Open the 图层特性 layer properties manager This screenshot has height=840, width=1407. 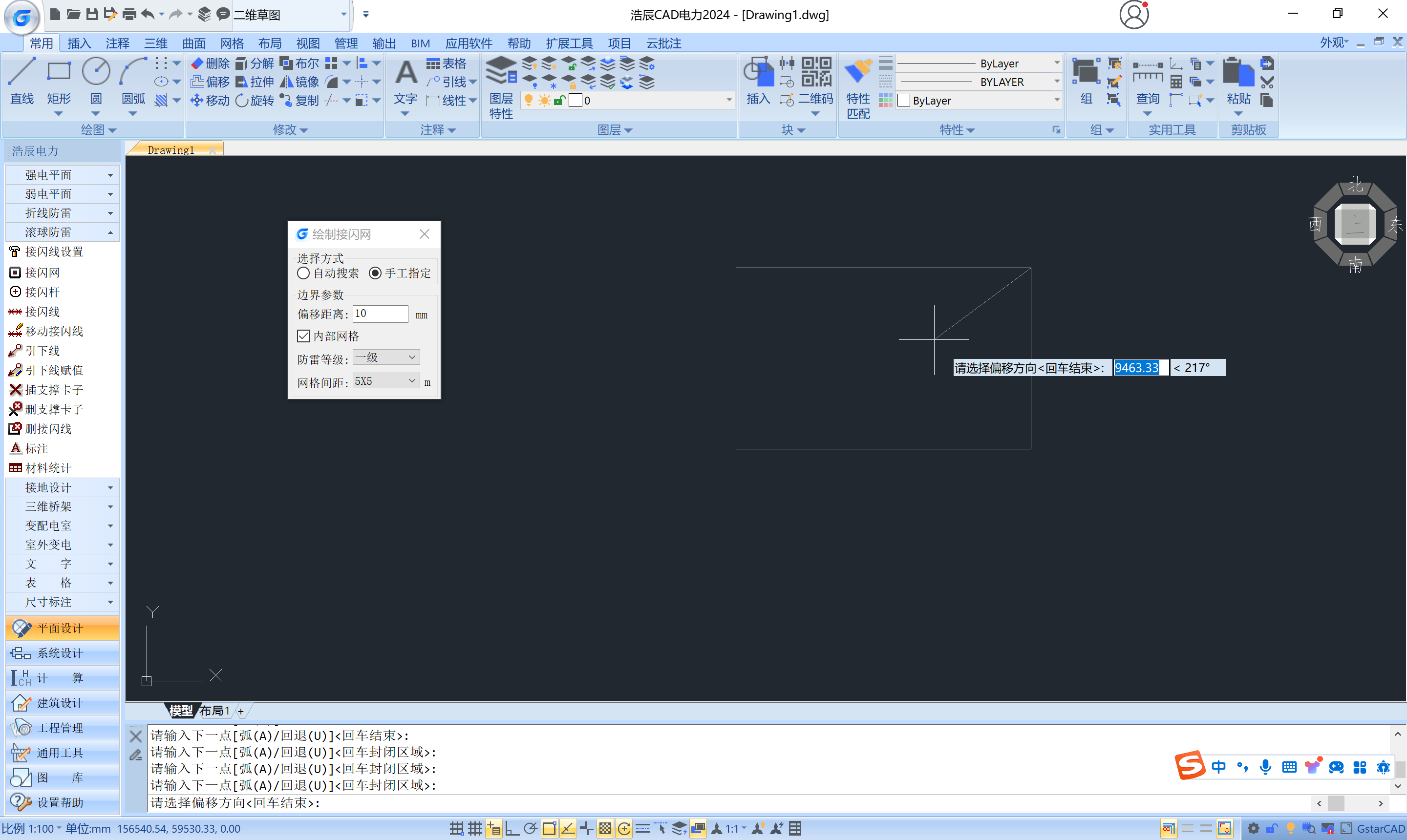[501, 72]
